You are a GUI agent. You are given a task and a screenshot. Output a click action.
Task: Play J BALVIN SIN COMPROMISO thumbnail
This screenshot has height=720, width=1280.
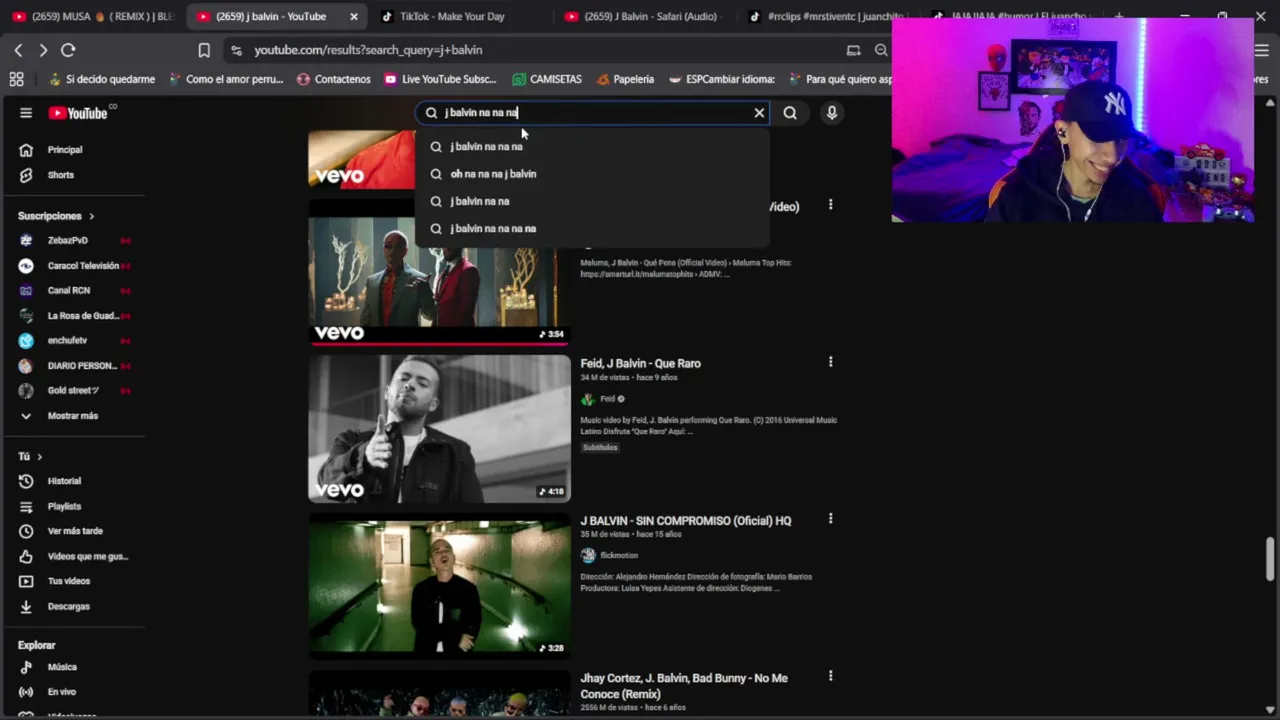point(439,585)
